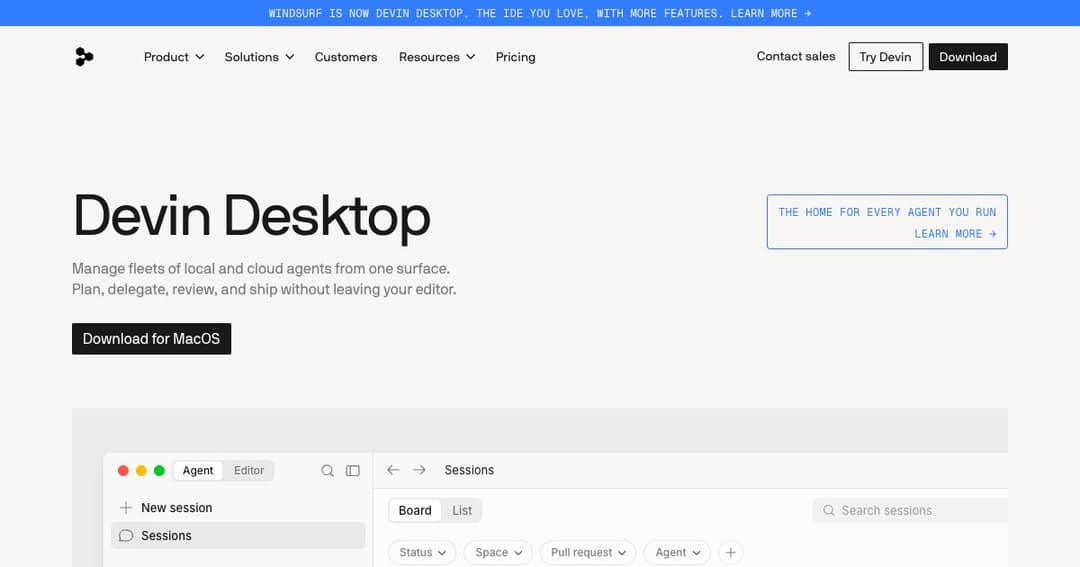This screenshot has width=1080, height=567.
Task: Open the Status filter dropdown
Action: 422,553
